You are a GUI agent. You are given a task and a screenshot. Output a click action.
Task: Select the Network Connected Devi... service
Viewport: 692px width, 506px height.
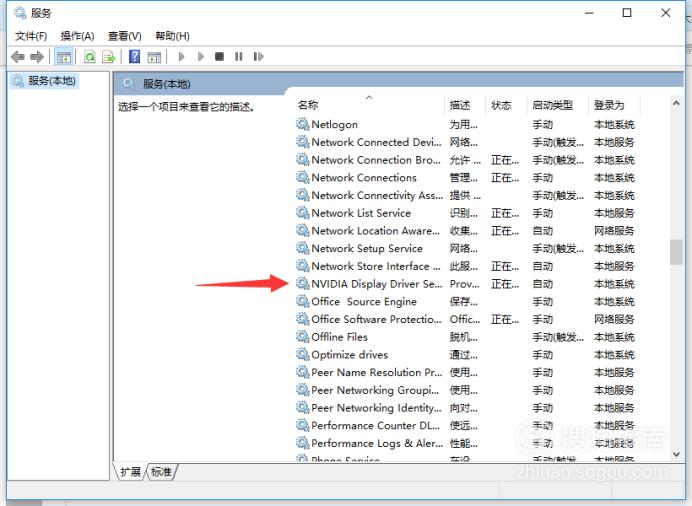[376, 142]
